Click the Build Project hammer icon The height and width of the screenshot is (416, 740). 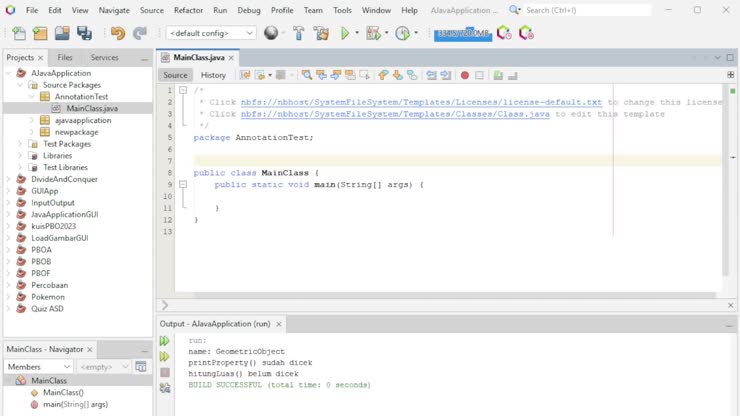[x=299, y=33]
